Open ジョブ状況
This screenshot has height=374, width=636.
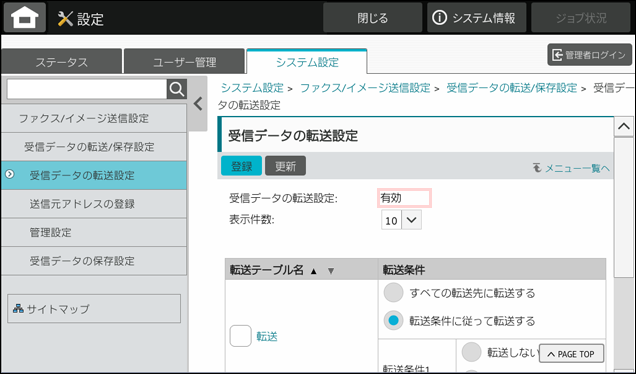[x=581, y=18]
